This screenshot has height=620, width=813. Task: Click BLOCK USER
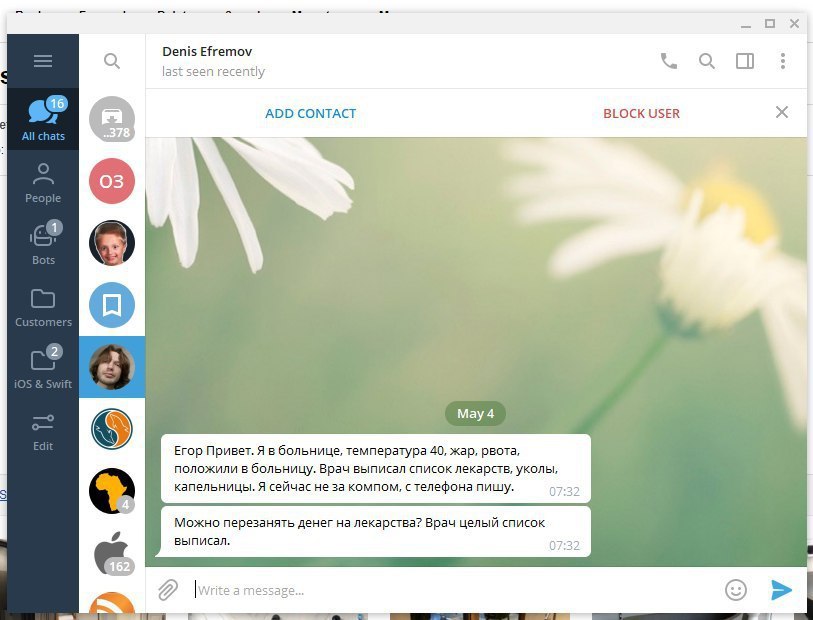point(641,114)
